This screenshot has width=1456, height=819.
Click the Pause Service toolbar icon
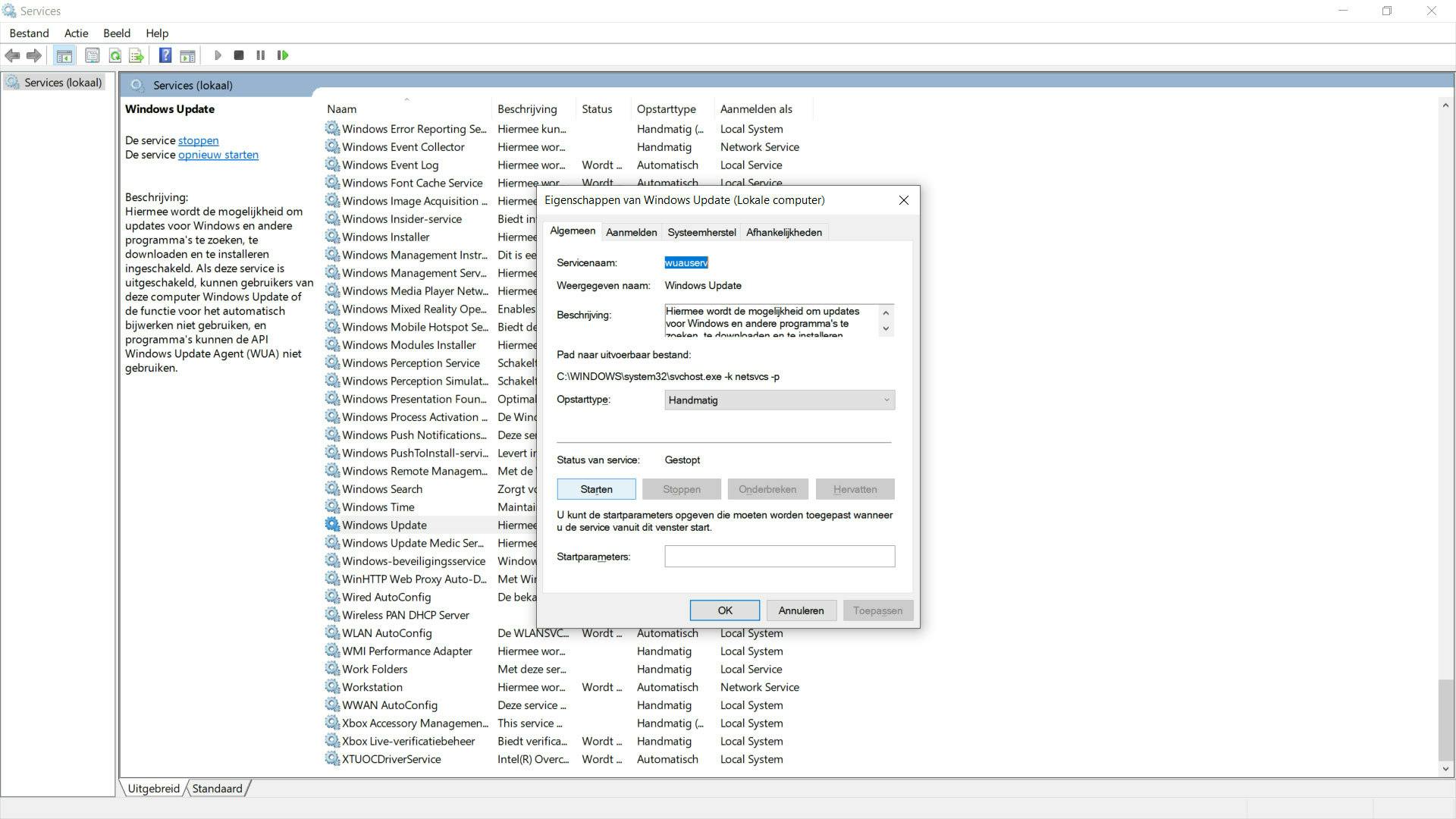[260, 55]
